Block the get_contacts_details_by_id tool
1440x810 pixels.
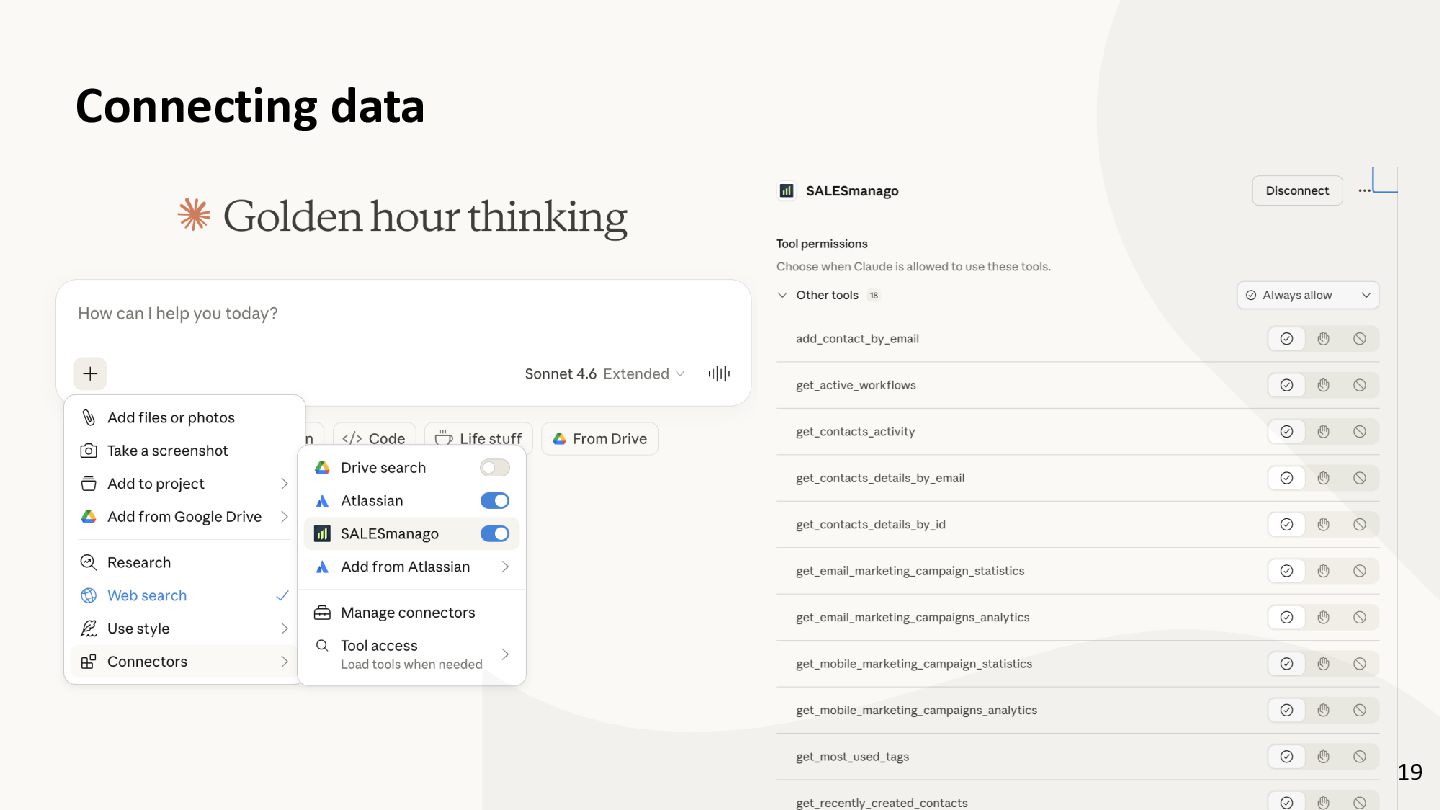click(x=1360, y=525)
